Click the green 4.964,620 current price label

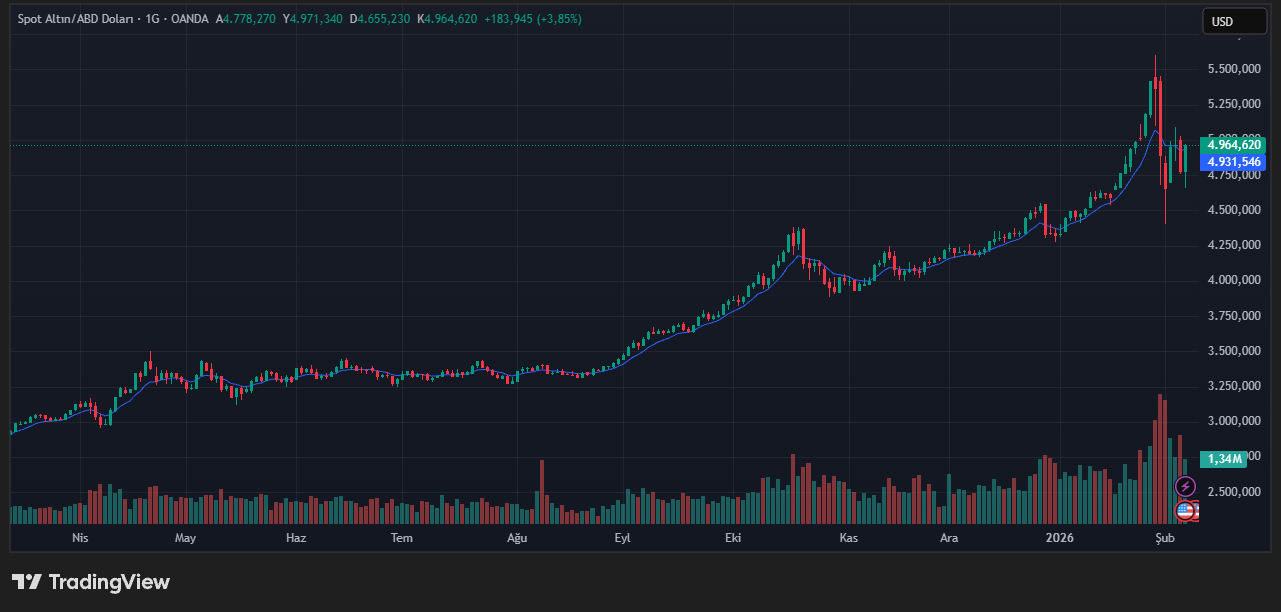[x=1234, y=145]
